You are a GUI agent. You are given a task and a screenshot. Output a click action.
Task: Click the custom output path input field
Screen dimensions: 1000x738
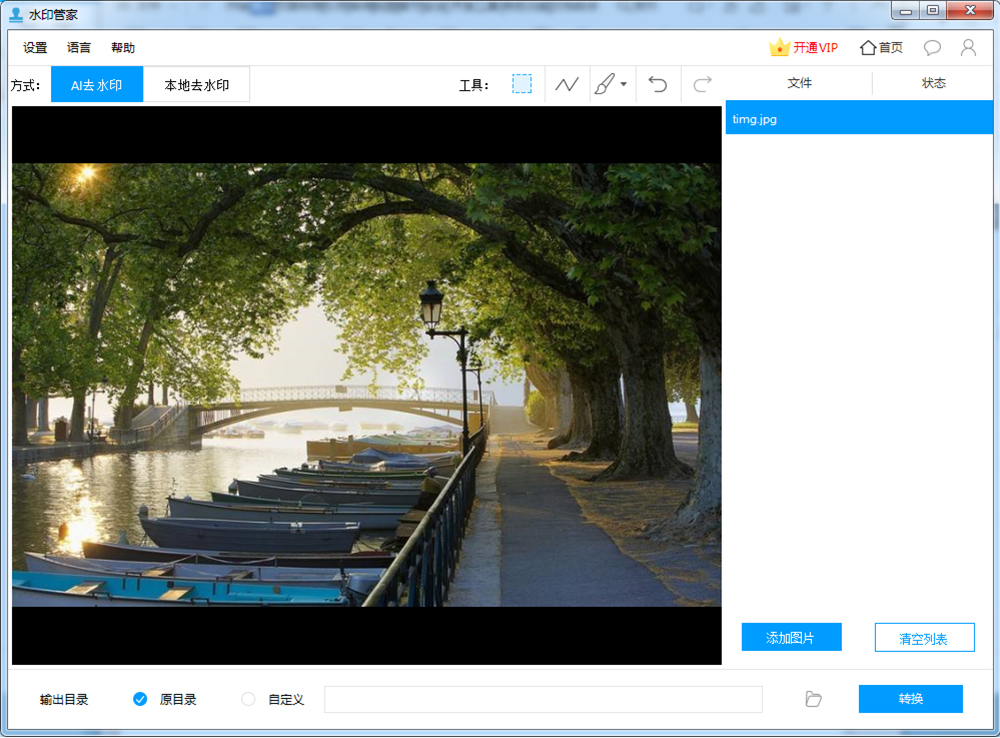point(543,699)
